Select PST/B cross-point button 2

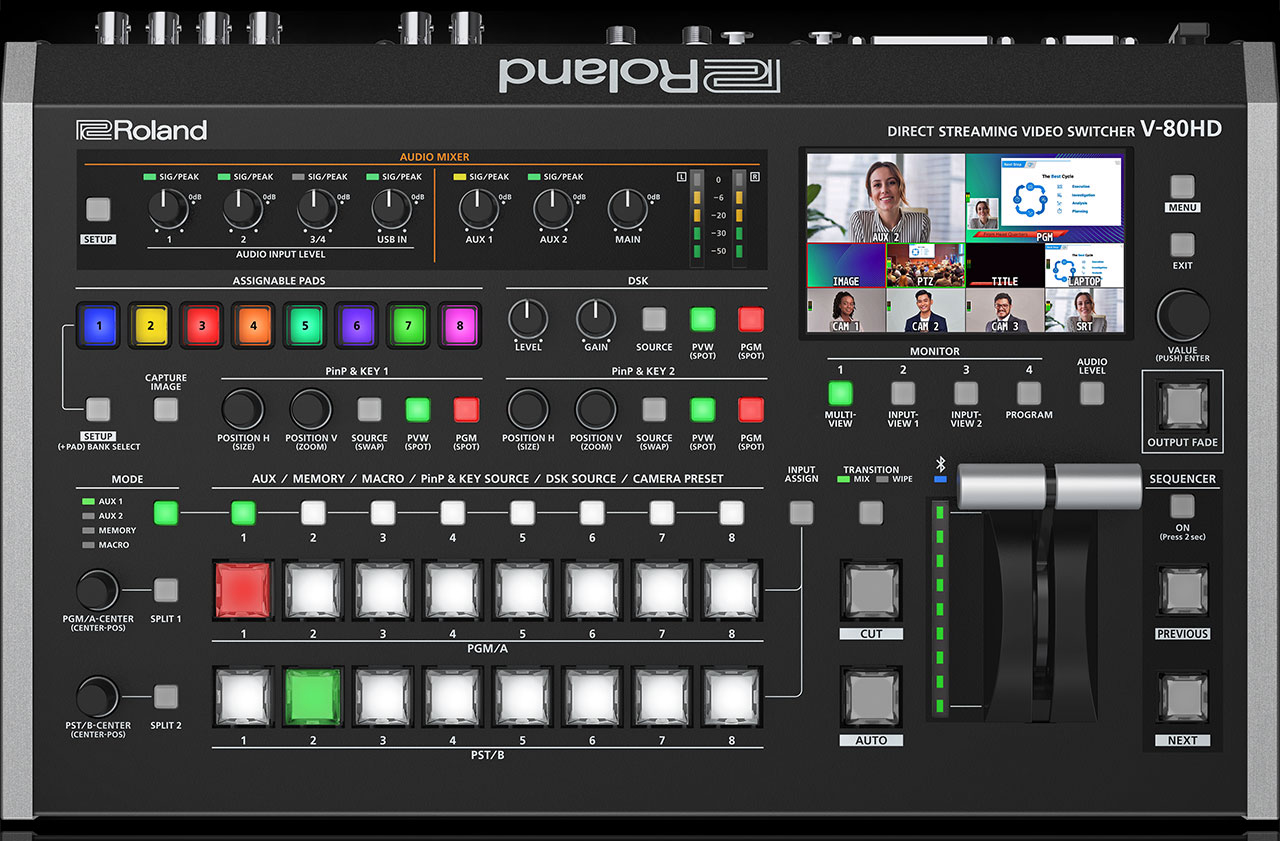313,697
